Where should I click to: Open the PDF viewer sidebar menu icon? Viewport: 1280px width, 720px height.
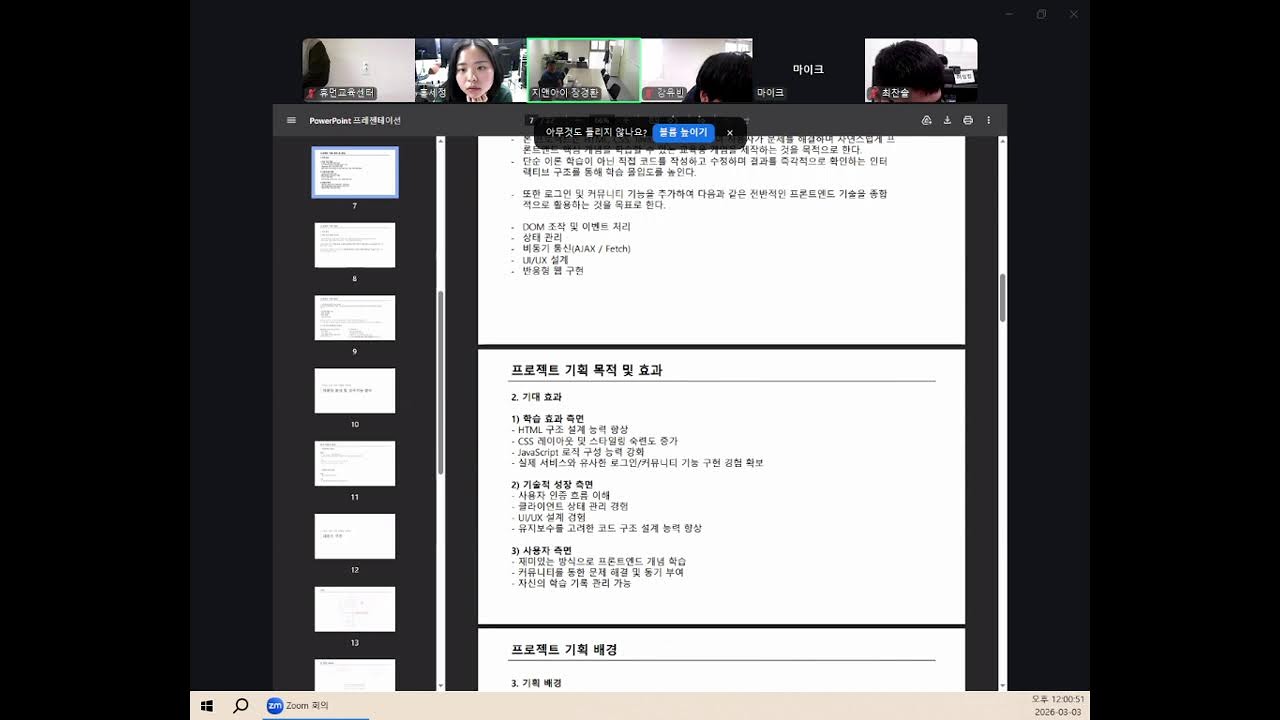[x=291, y=120]
